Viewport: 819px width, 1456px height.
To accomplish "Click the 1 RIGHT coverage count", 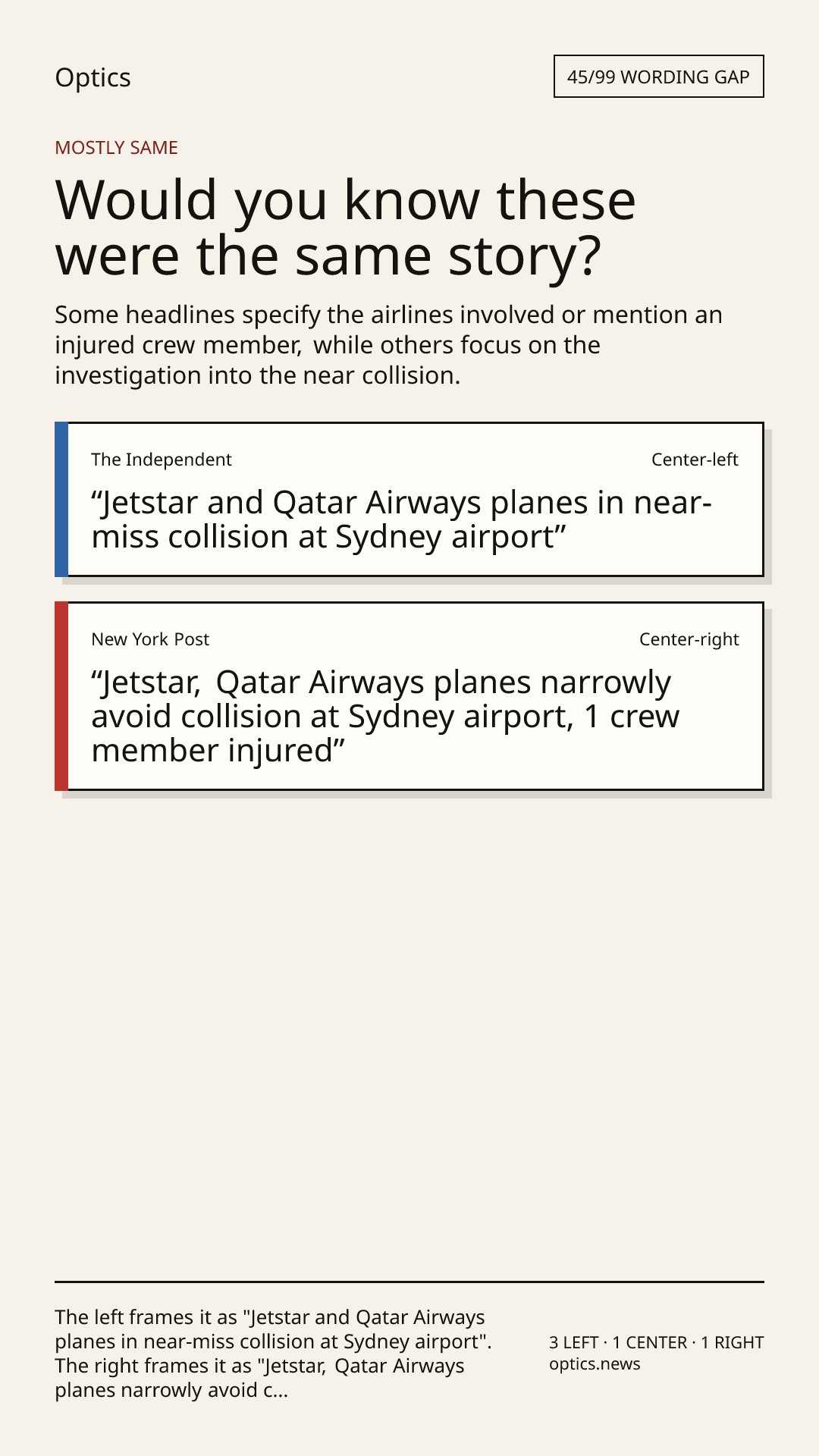I will 733,1342.
